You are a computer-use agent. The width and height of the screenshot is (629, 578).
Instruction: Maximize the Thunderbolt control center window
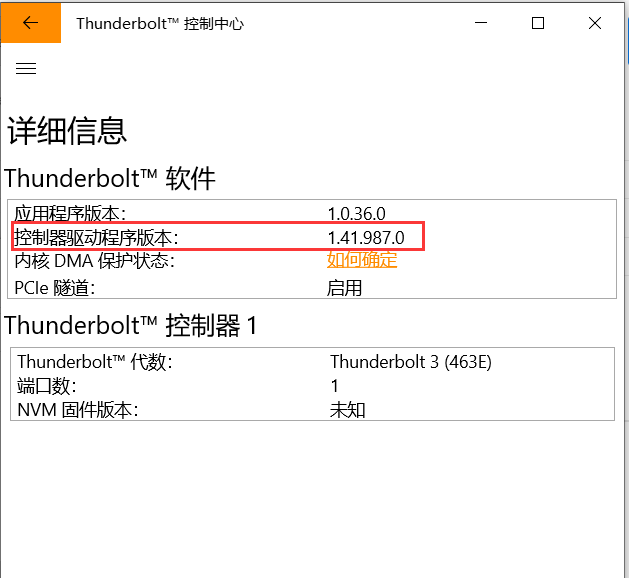(538, 23)
